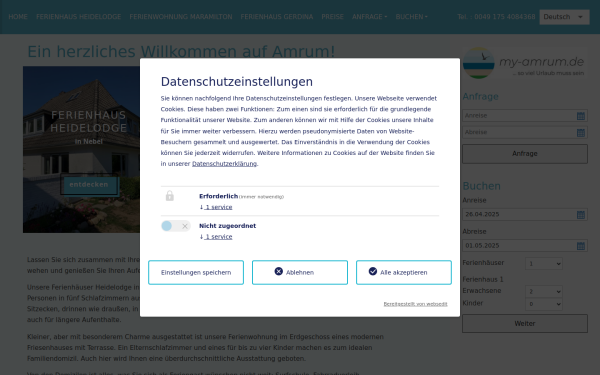Click Einstellungen speichern button
The image size is (600, 375).
tap(196, 272)
